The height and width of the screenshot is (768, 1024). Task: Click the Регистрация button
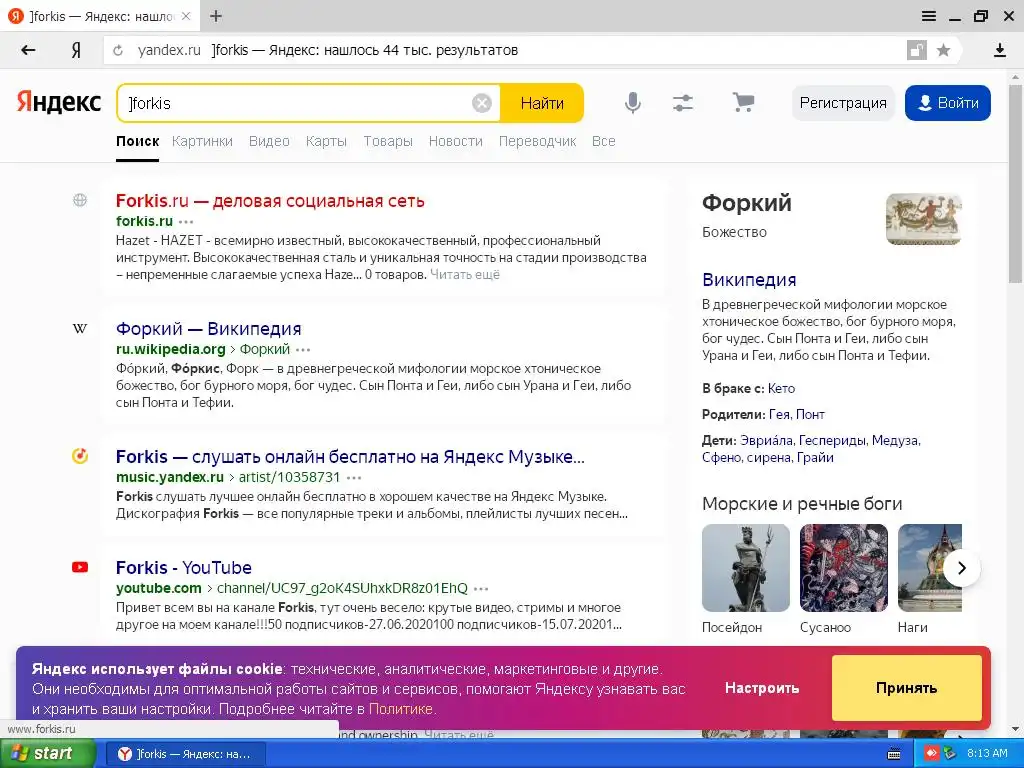click(x=843, y=103)
